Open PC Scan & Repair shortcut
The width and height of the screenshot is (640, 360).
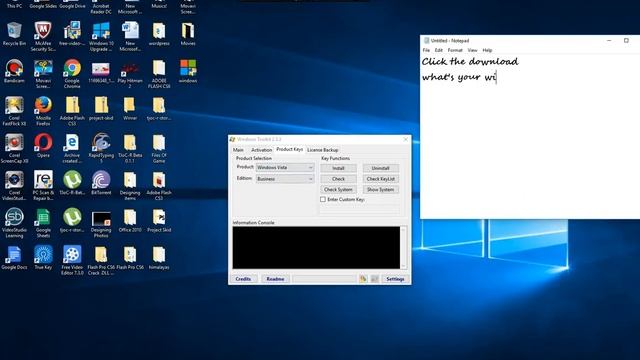[43, 186]
